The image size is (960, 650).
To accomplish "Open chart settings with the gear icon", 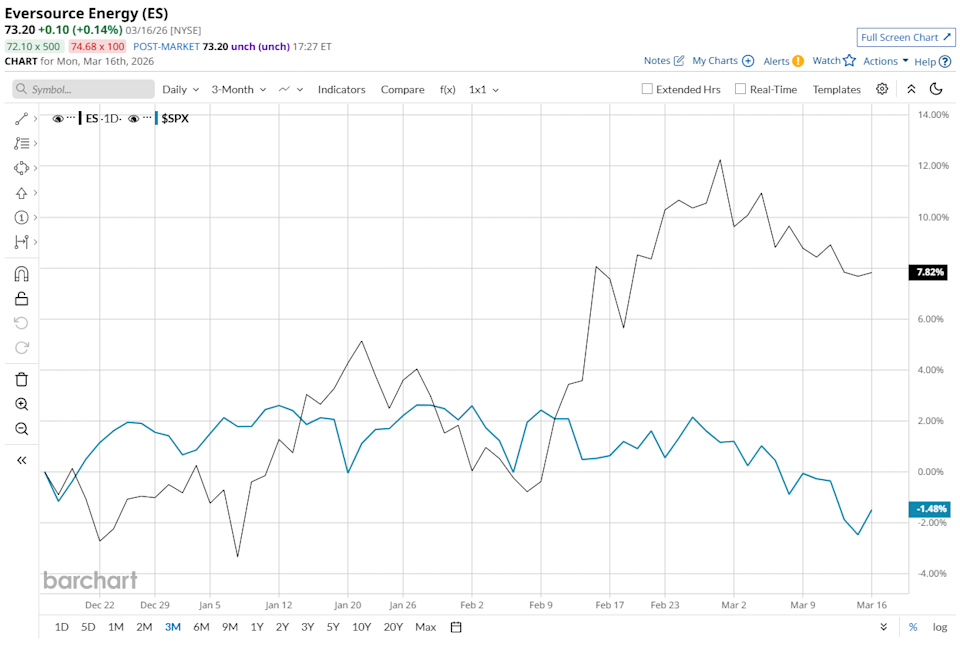I will (x=882, y=89).
